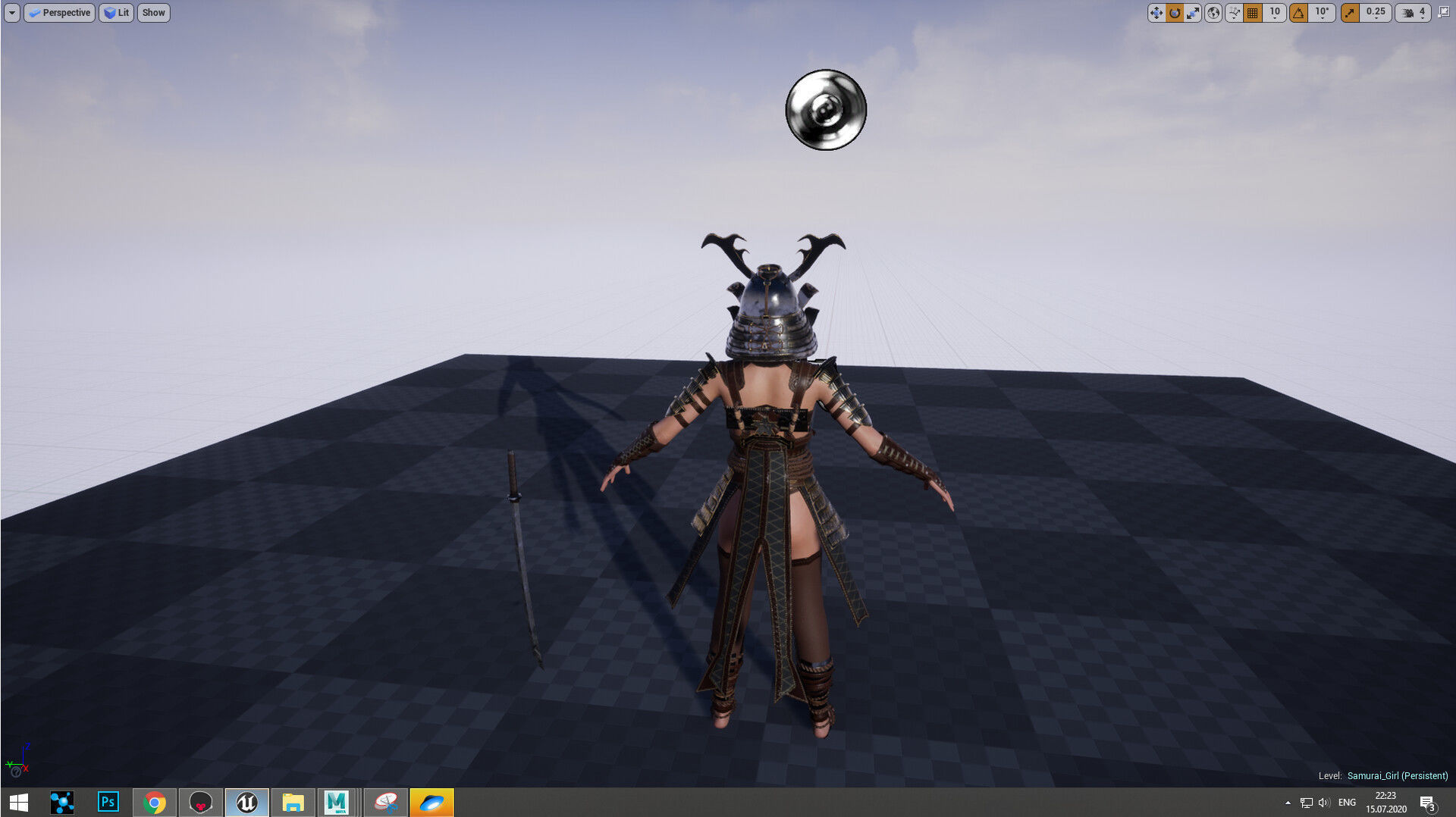Open network status tray icon
Image resolution: width=1456 pixels, height=817 pixels.
[x=1306, y=803]
